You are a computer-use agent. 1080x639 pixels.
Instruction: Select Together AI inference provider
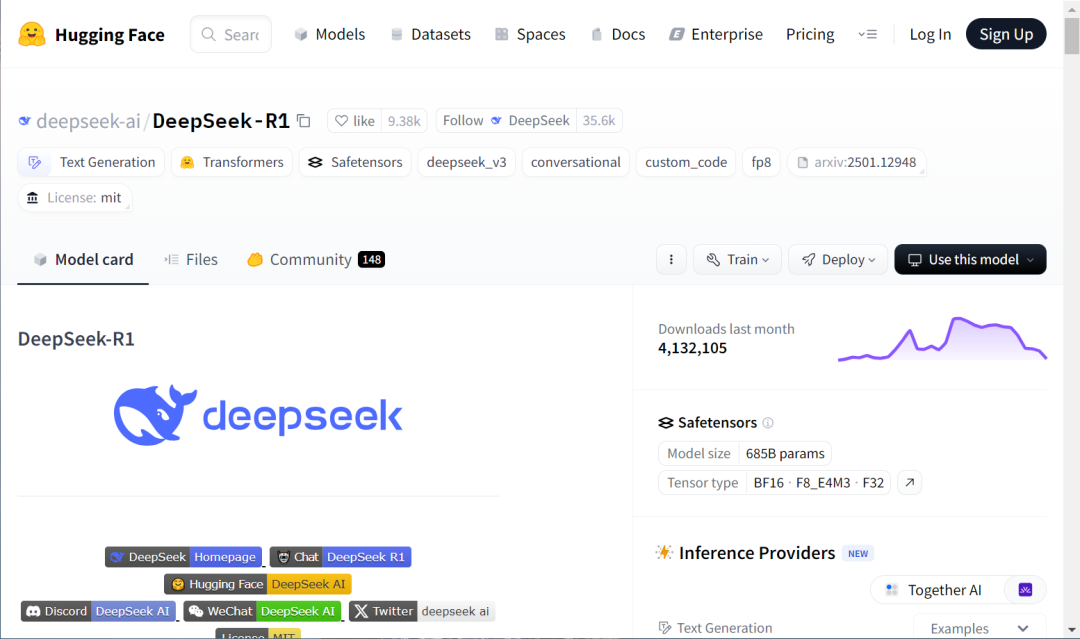click(937, 590)
